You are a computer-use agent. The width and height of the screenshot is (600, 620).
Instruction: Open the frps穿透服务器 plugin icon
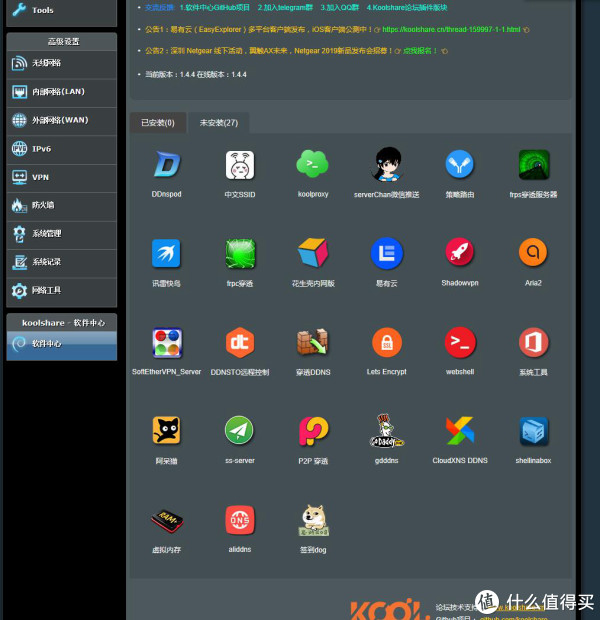[x=533, y=164]
